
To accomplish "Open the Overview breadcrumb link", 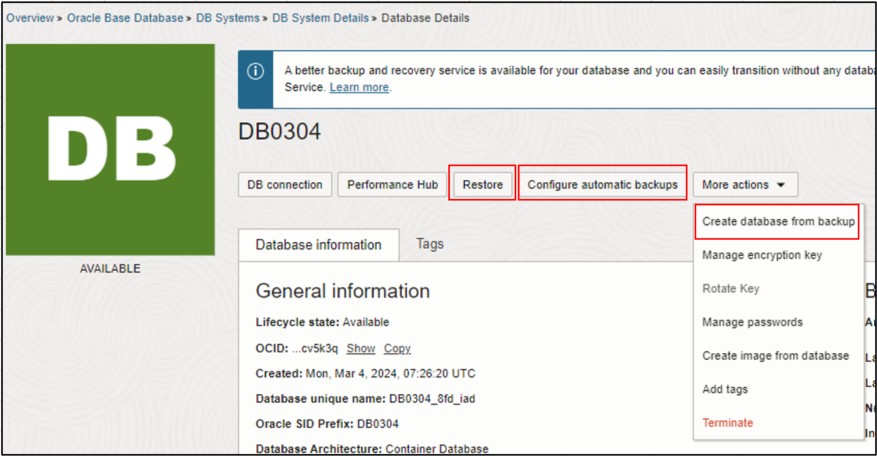I will click(30, 18).
